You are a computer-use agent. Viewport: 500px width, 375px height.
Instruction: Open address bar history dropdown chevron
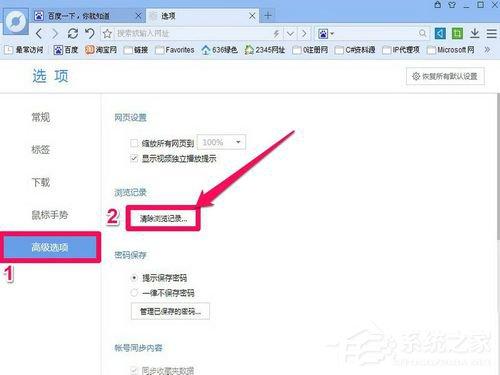click(290, 33)
